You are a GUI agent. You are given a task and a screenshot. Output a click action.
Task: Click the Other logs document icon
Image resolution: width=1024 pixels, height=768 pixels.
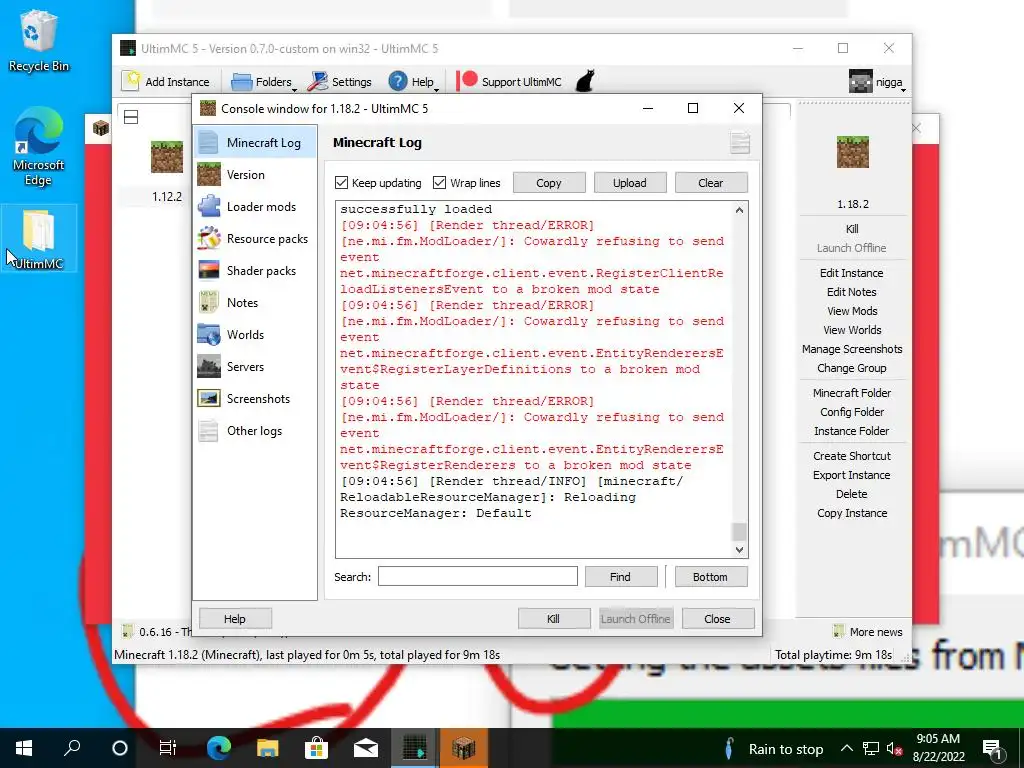(209, 430)
